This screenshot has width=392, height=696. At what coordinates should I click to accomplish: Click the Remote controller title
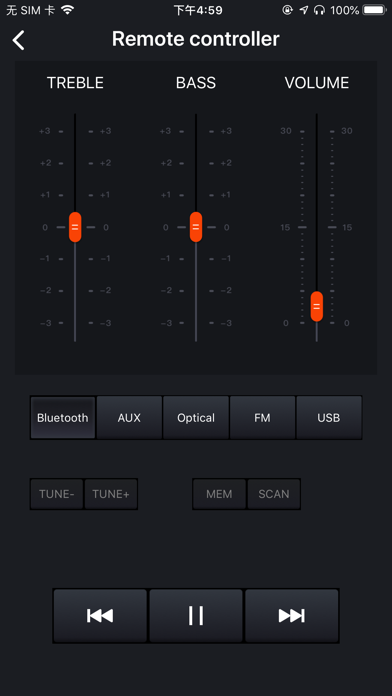coord(195,39)
